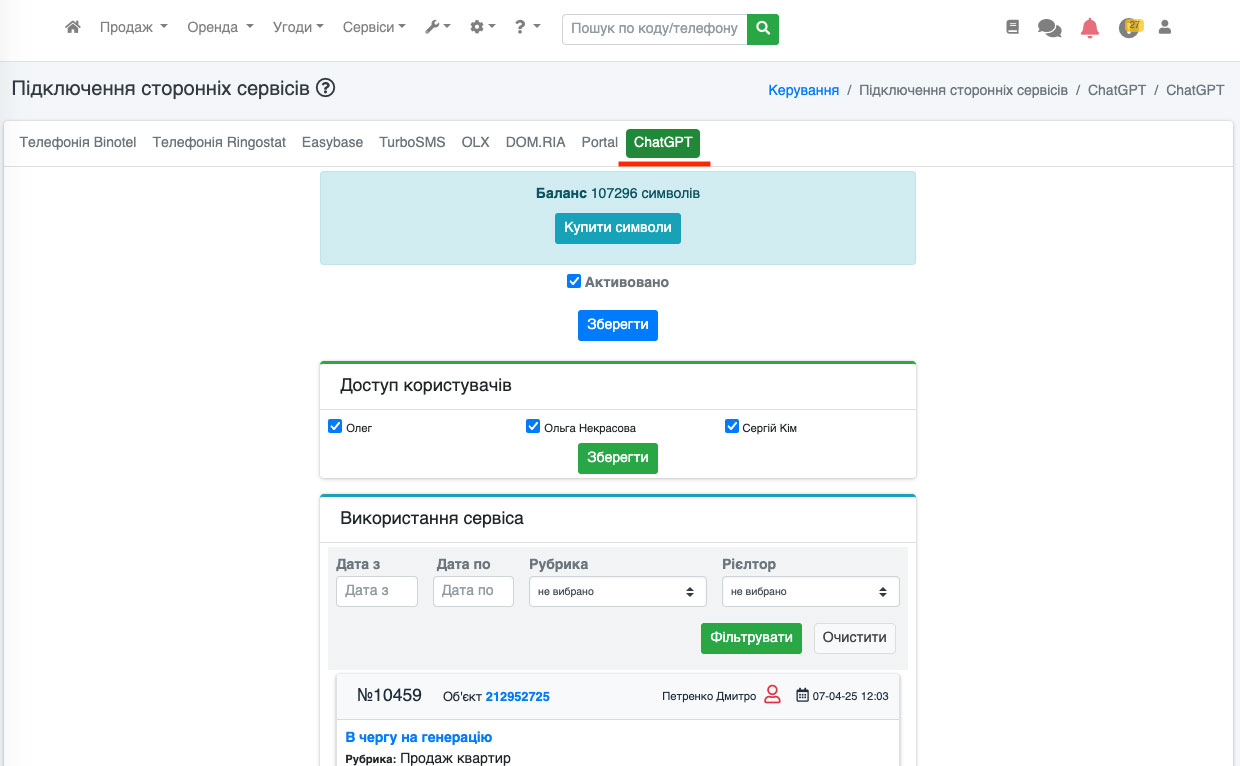Expand the Рубрика dropdown

tap(617, 592)
